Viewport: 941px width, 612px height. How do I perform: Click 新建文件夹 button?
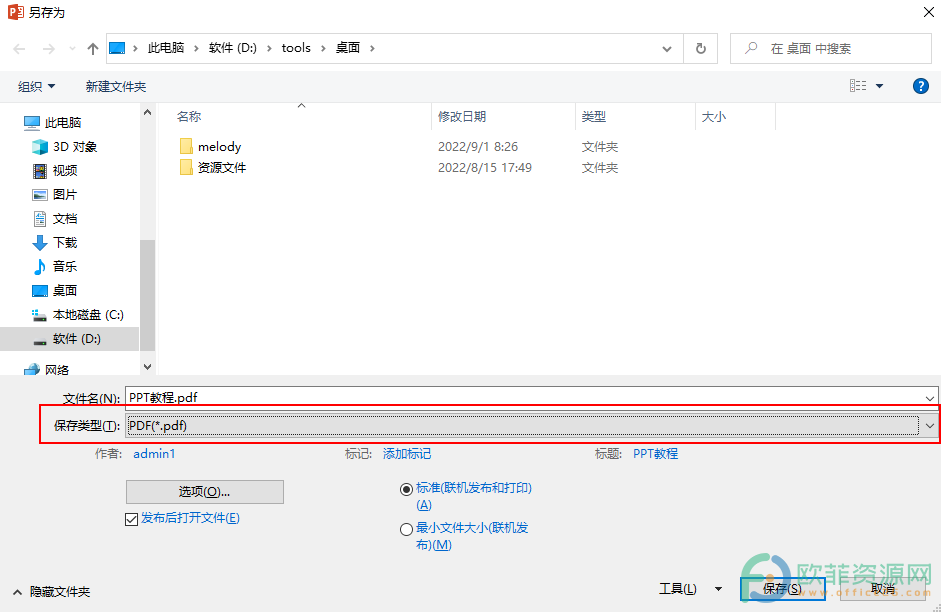click(116, 86)
